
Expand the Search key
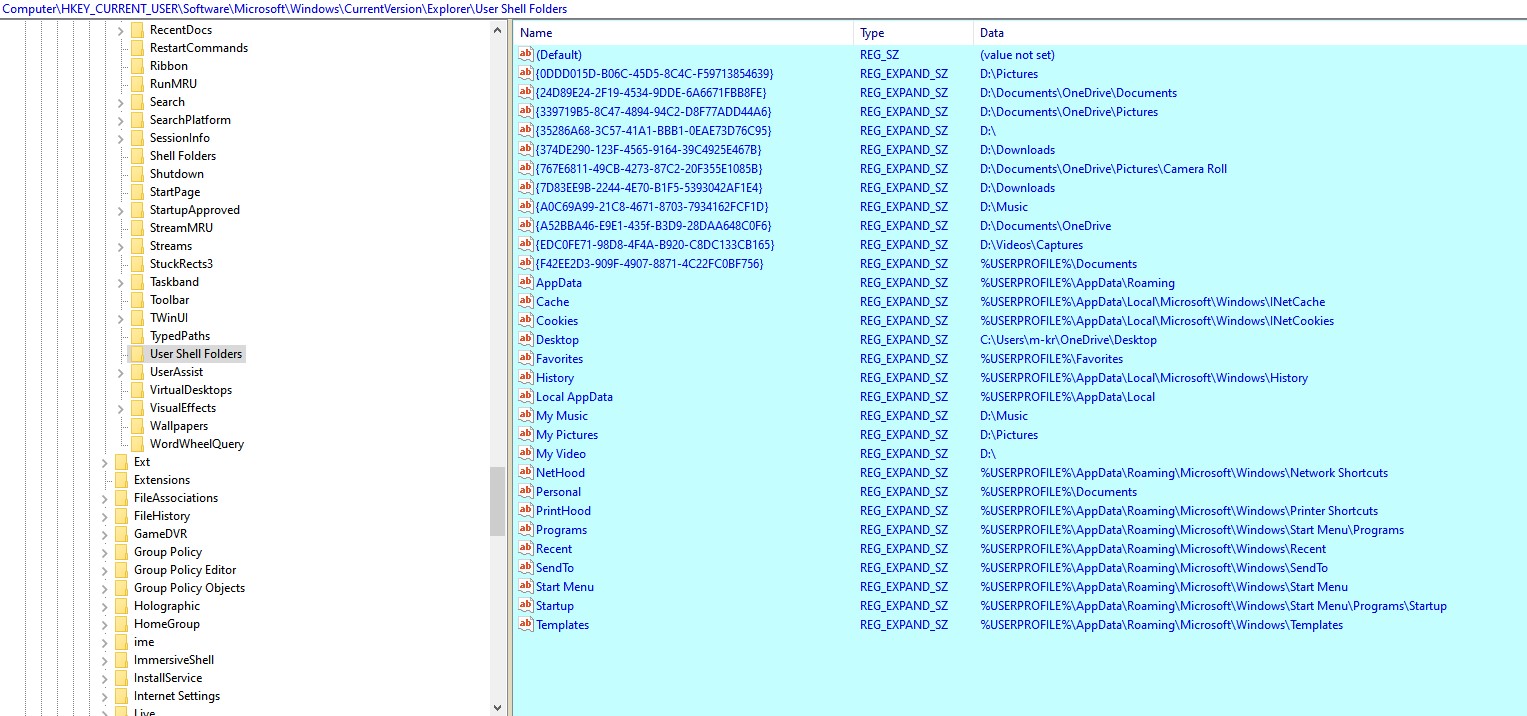tap(120, 102)
